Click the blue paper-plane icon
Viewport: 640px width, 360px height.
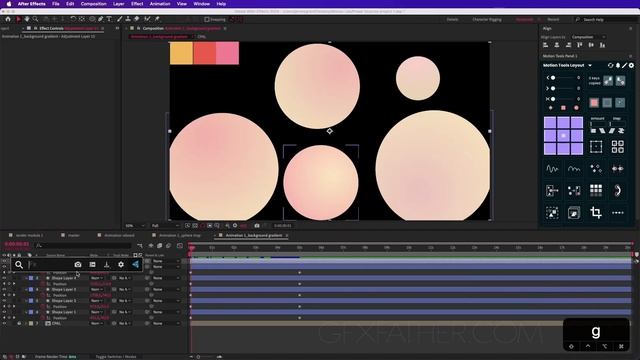point(136,264)
